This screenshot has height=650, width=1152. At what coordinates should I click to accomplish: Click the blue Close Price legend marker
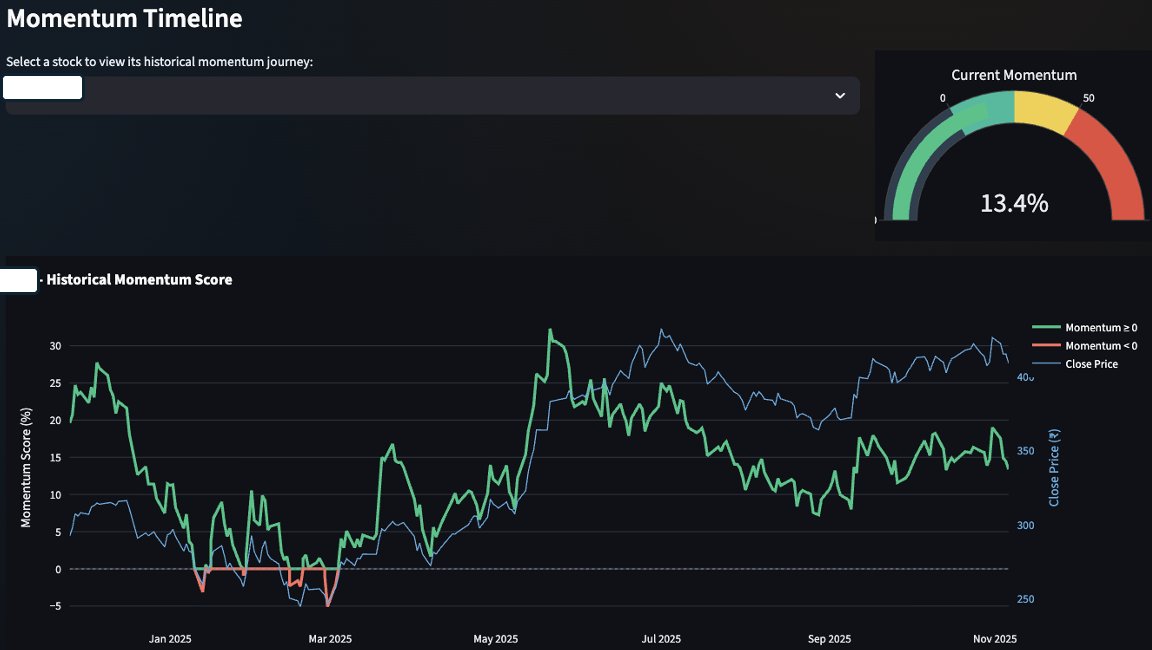[1048, 363]
